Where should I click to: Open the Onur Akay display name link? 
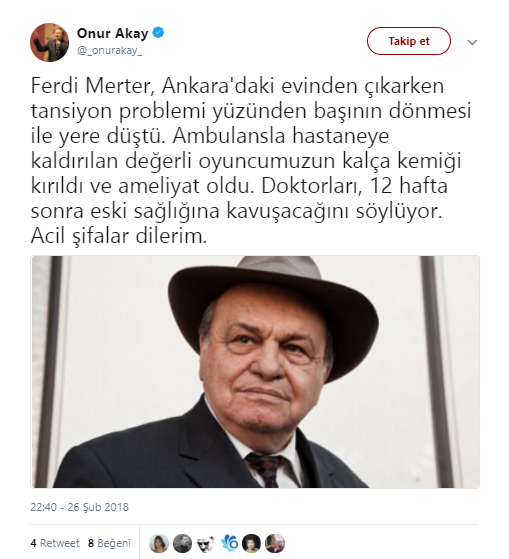[x=113, y=33]
